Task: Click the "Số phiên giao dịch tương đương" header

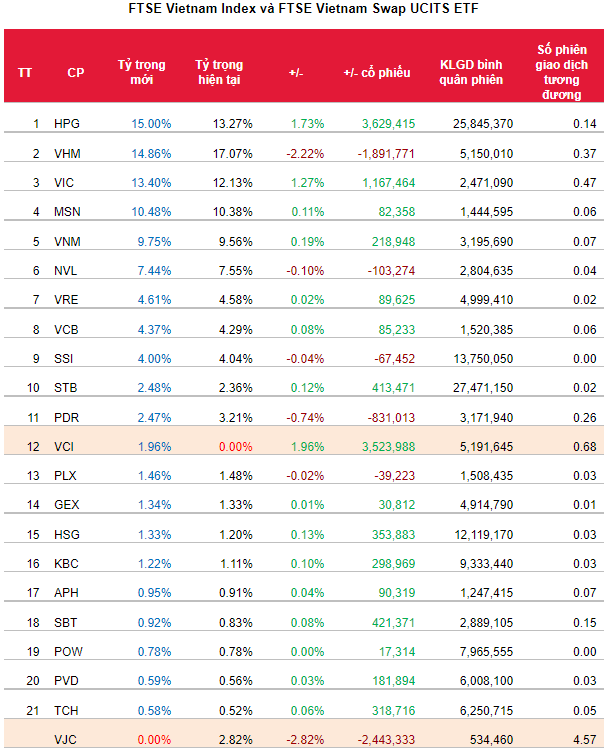Action: 565,72
